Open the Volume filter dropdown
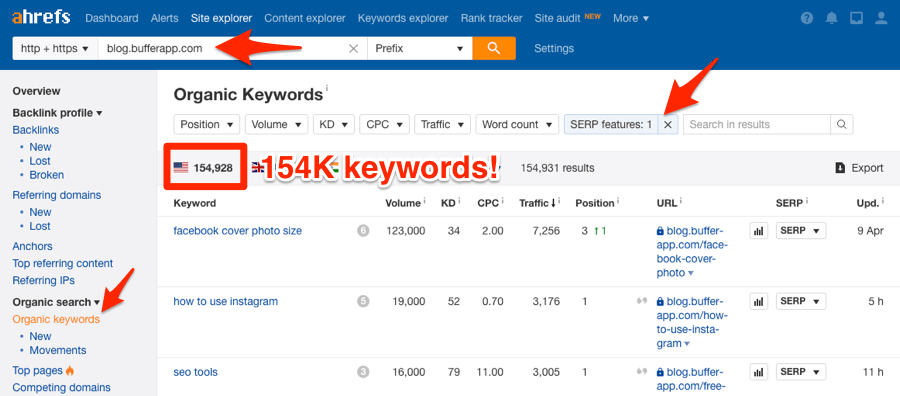Viewport: 900px width, 396px height. [276, 125]
